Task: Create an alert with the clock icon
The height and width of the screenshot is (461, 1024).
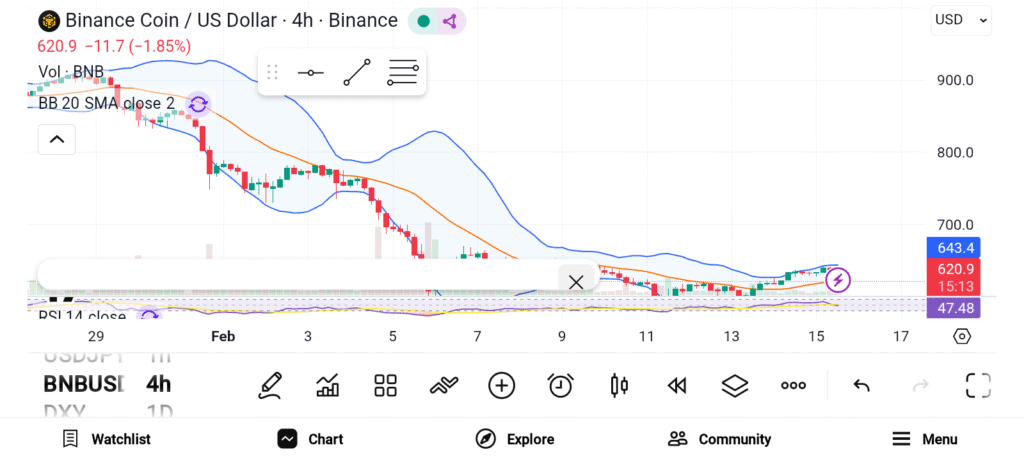Action: point(560,385)
